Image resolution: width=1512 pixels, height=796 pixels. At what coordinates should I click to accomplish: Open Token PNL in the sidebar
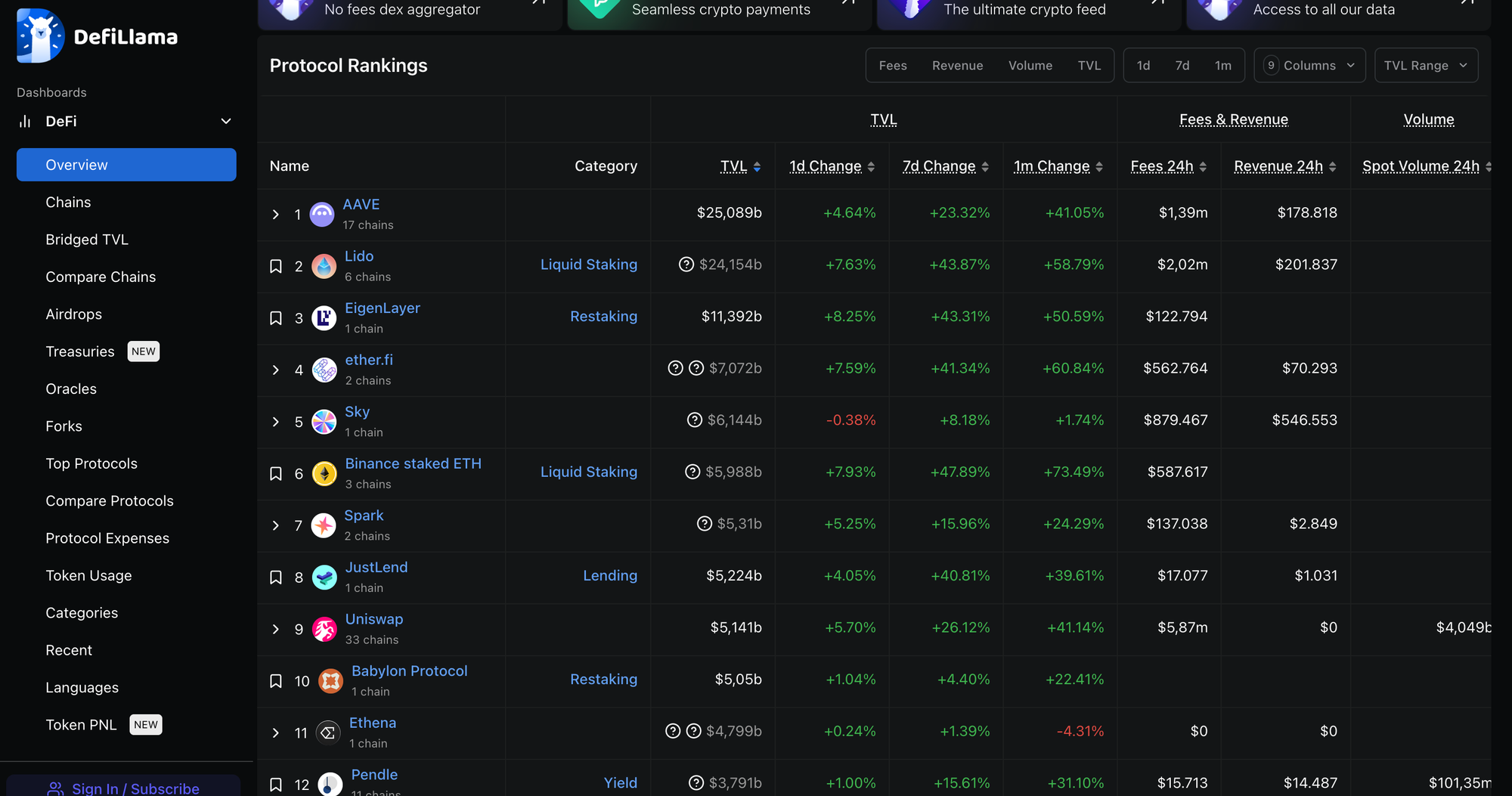(81, 725)
